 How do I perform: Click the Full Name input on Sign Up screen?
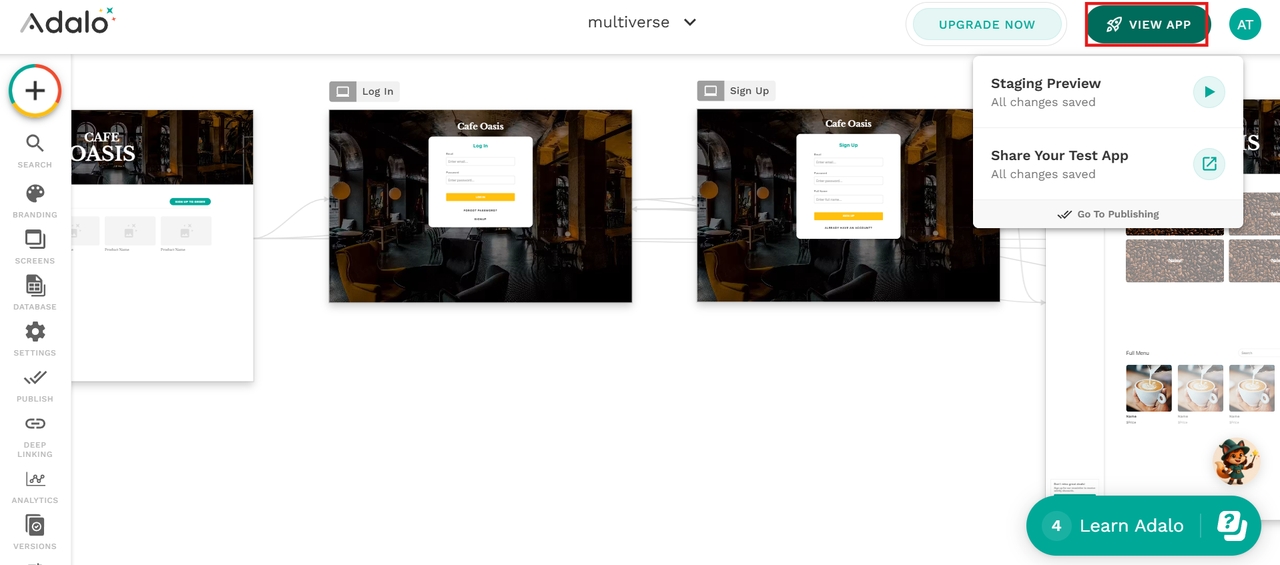point(848,200)
